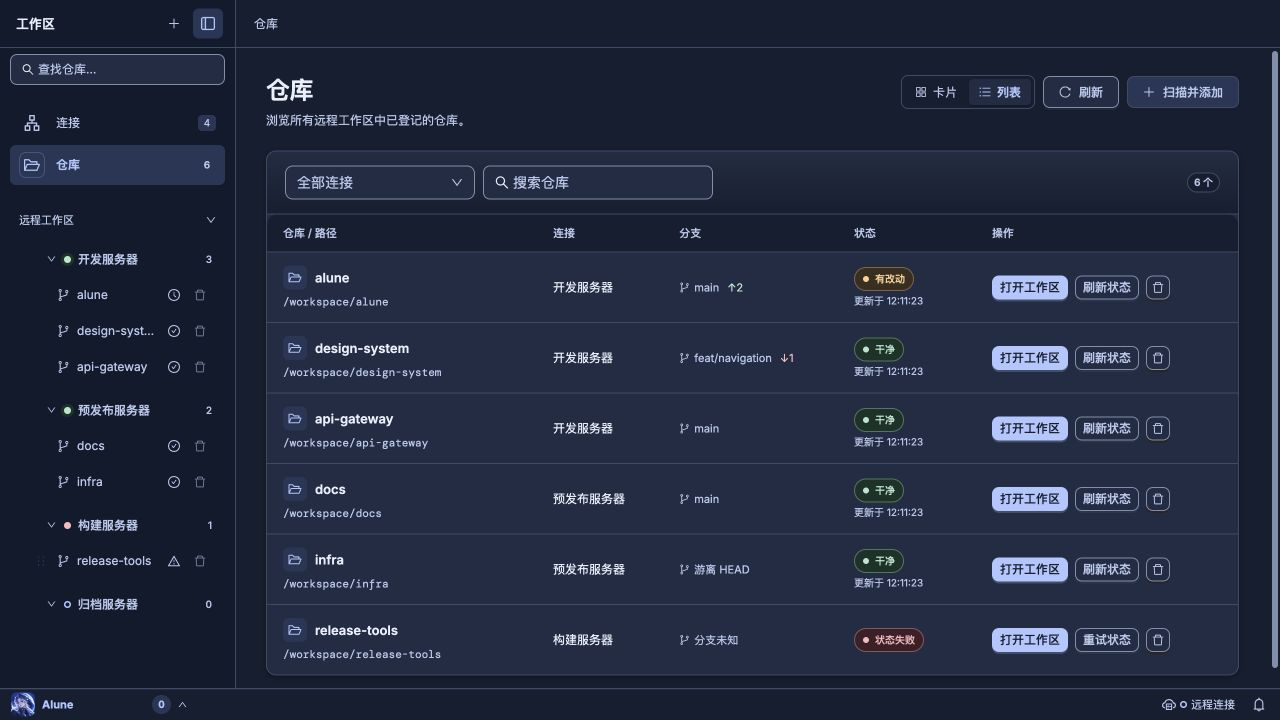This screenshot has width=1280, height=720.
Task: Click the 游离 HEAD branch label
Action: (x=721, y=569)
